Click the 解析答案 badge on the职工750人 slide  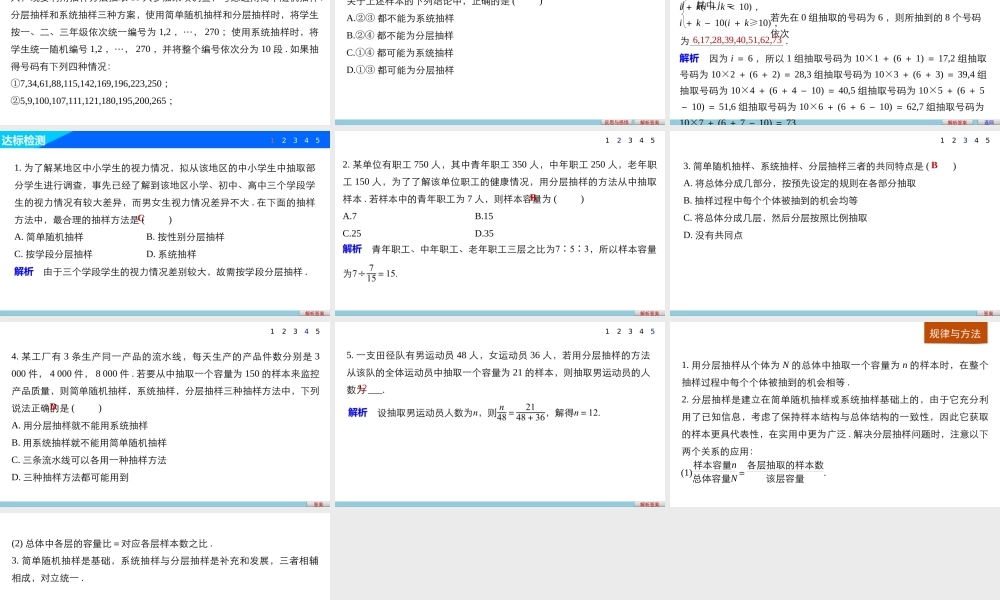[x=650, y=313]
